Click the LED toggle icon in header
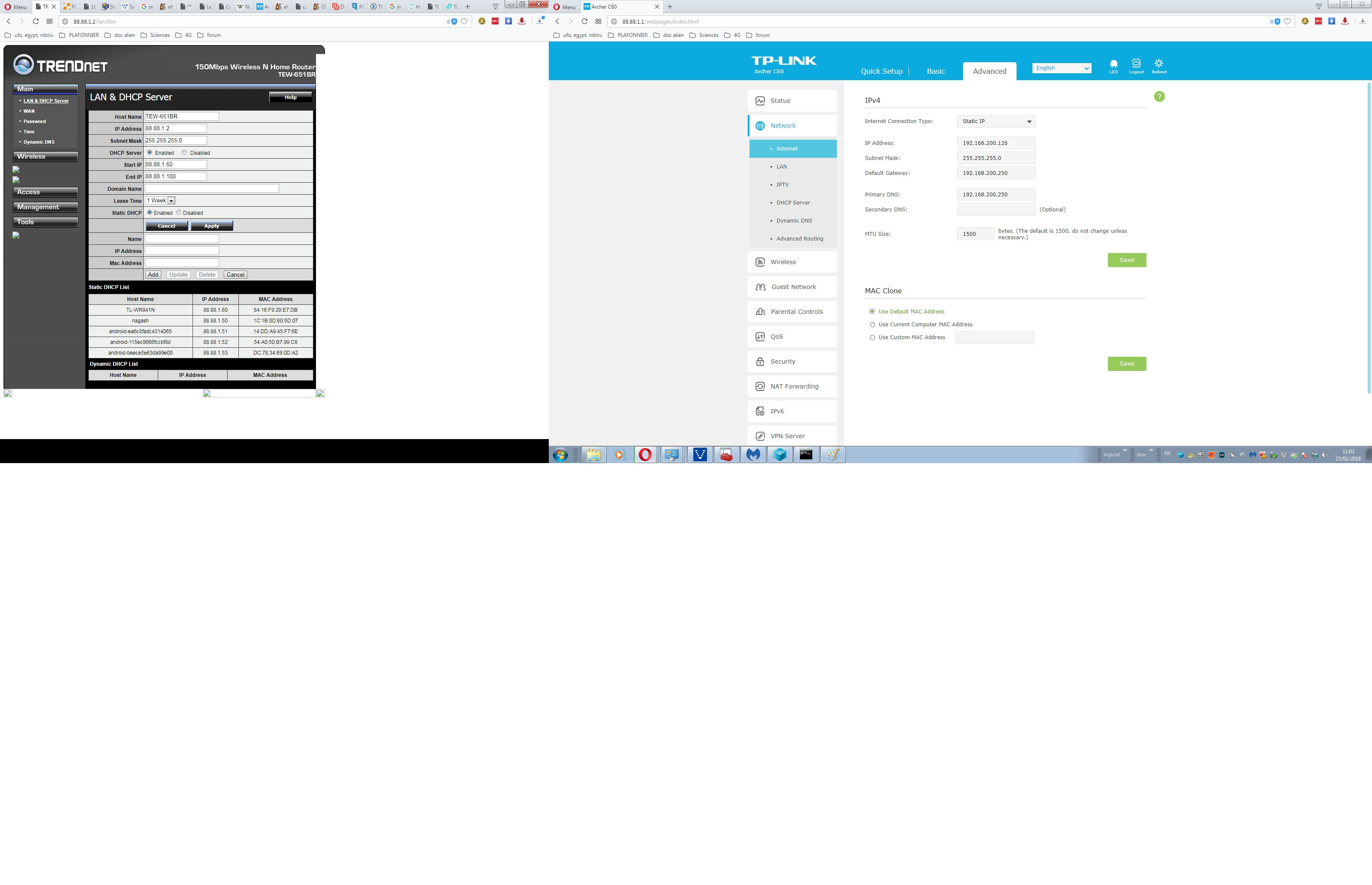Image resolution: width=1372 pixels, height=885 pixels. point(1113,66)
